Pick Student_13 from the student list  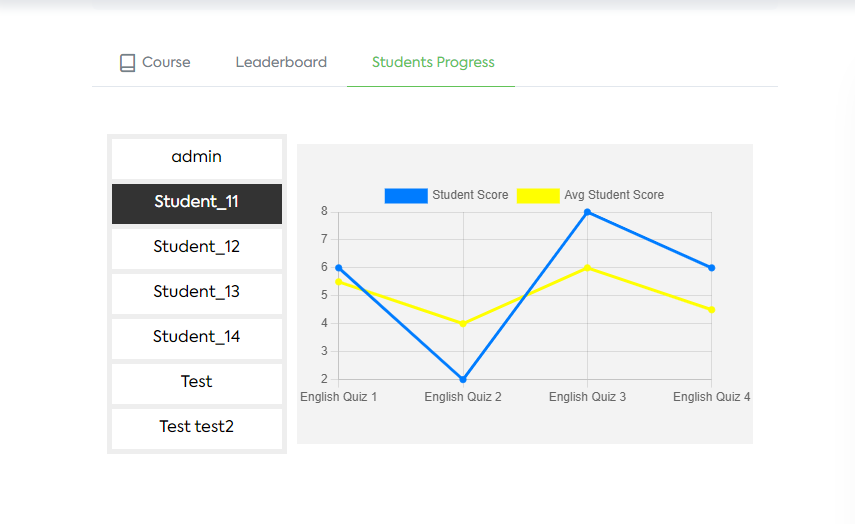pyautogui.click(x=197, y=293)
